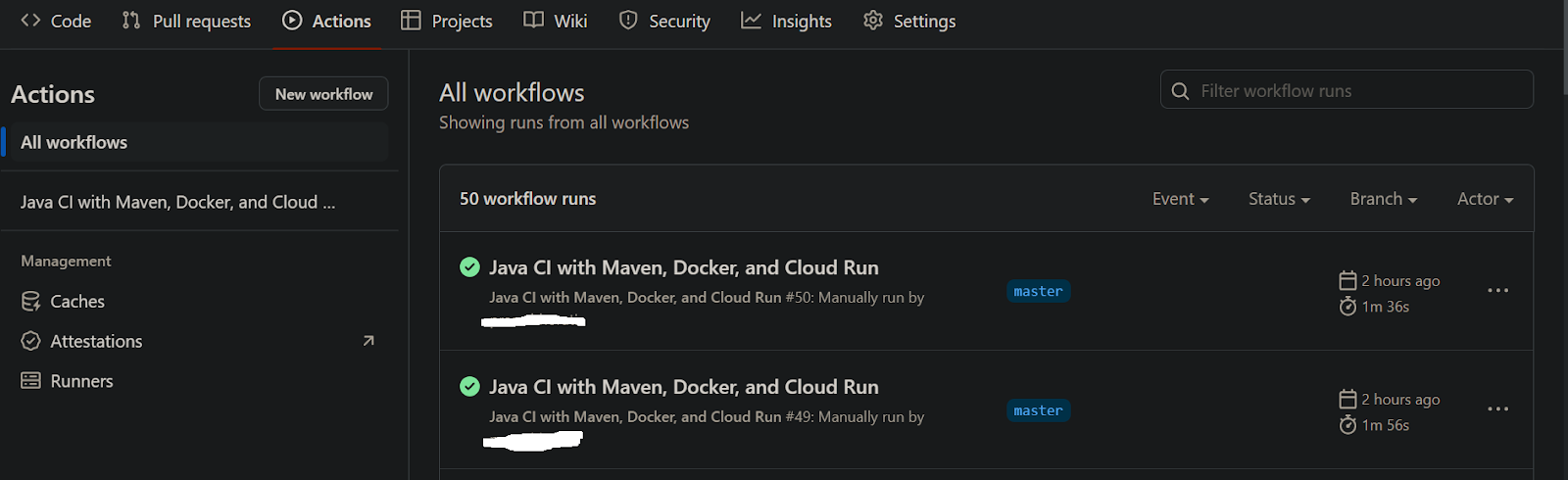Image resolution: width=1568 pixels, height=480 pixels.
Task: Open the Security tab
Action: (664, 21)
